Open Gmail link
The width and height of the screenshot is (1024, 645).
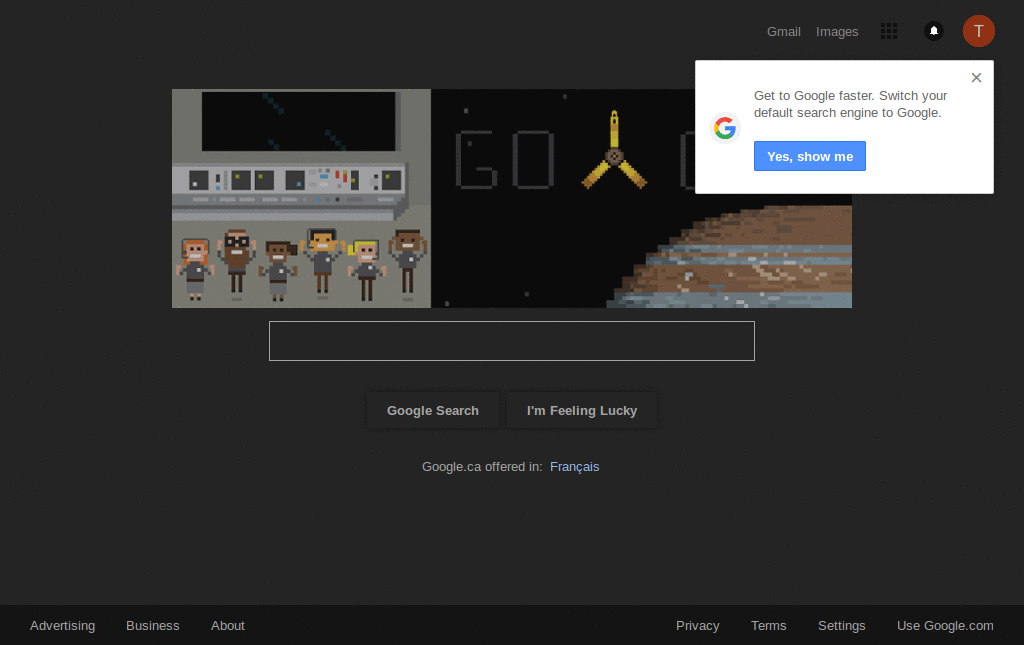point(784,31)
